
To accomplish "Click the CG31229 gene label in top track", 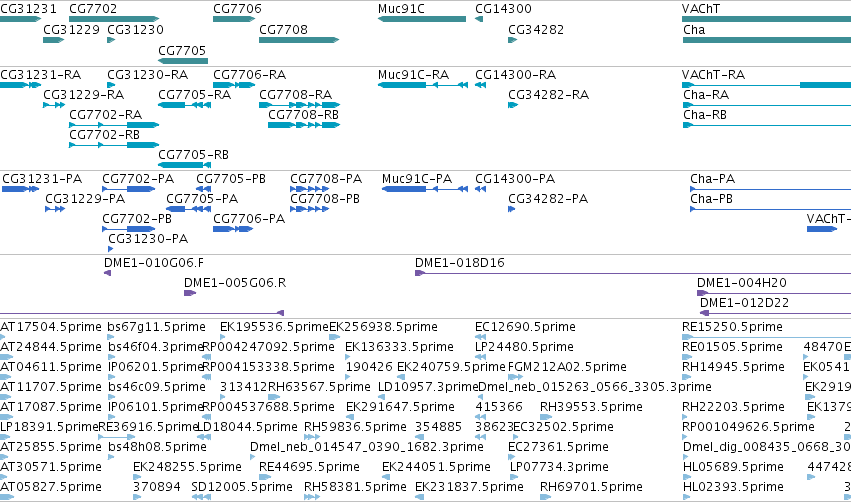I will 71,30.
